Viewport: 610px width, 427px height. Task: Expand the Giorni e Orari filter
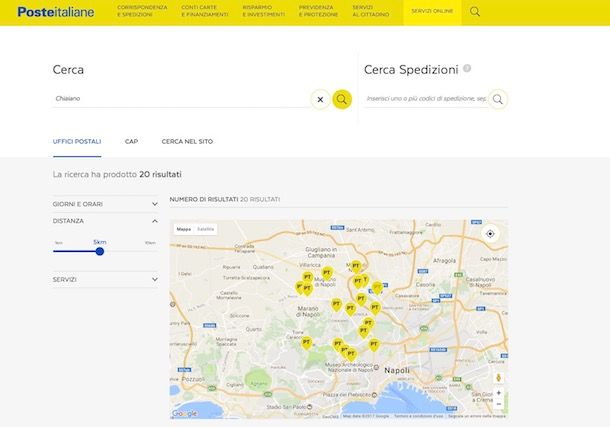pyautogui.click(x=105, y=204)
